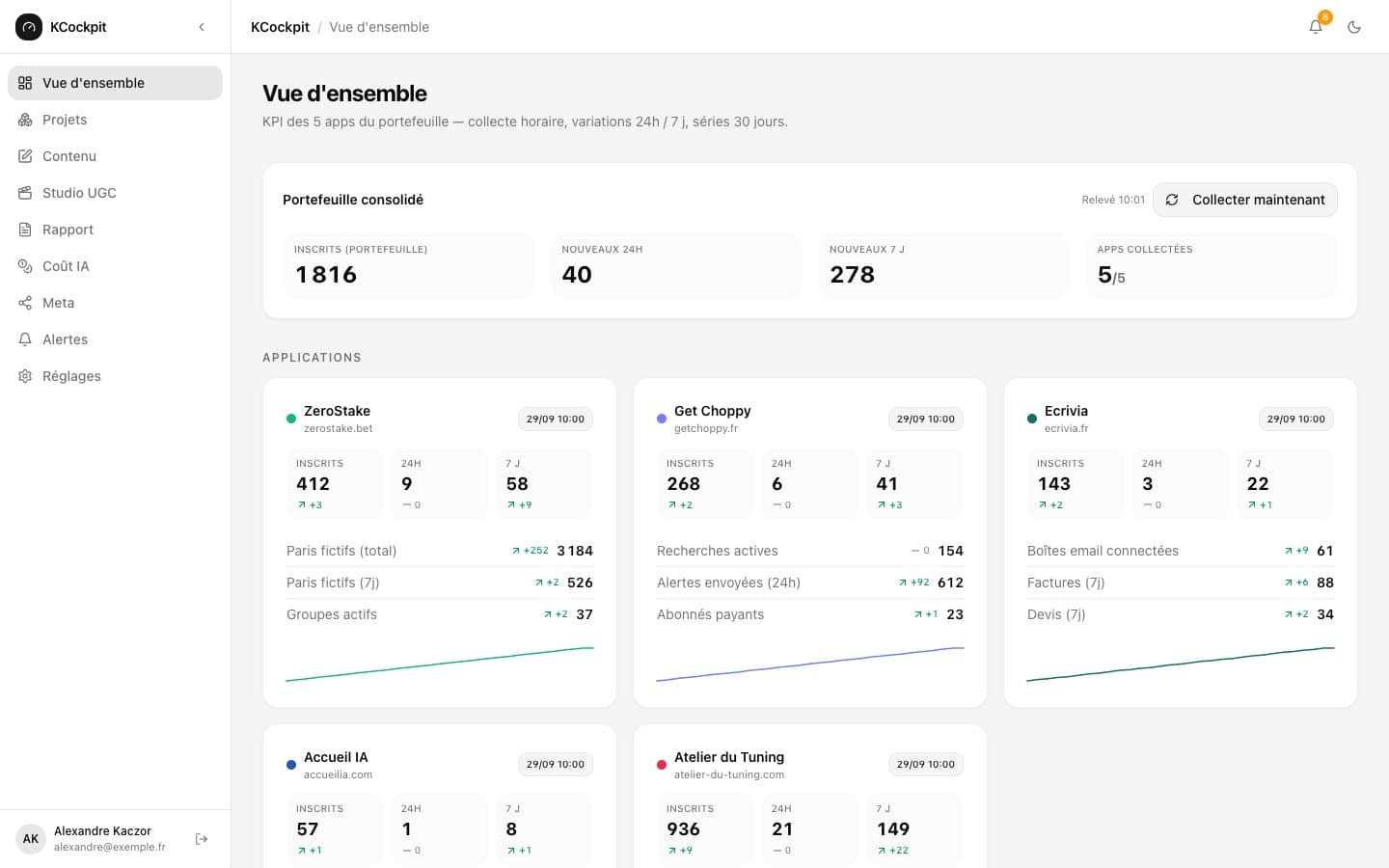The image size is (1389, 868).
Task: Click the KCockpit breadcrumb link
Action: point(280,27)
